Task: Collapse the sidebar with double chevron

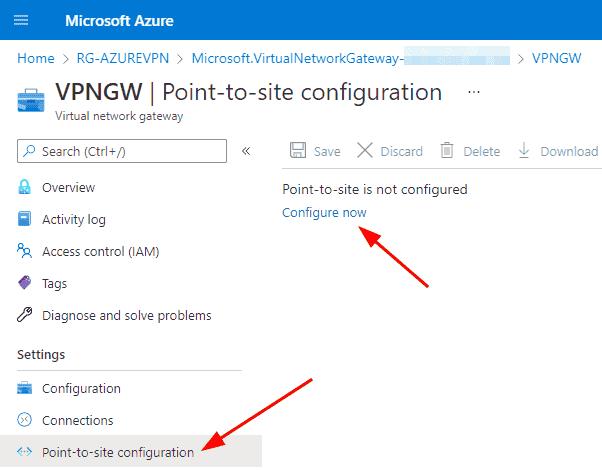Action: tap(246, 151)
